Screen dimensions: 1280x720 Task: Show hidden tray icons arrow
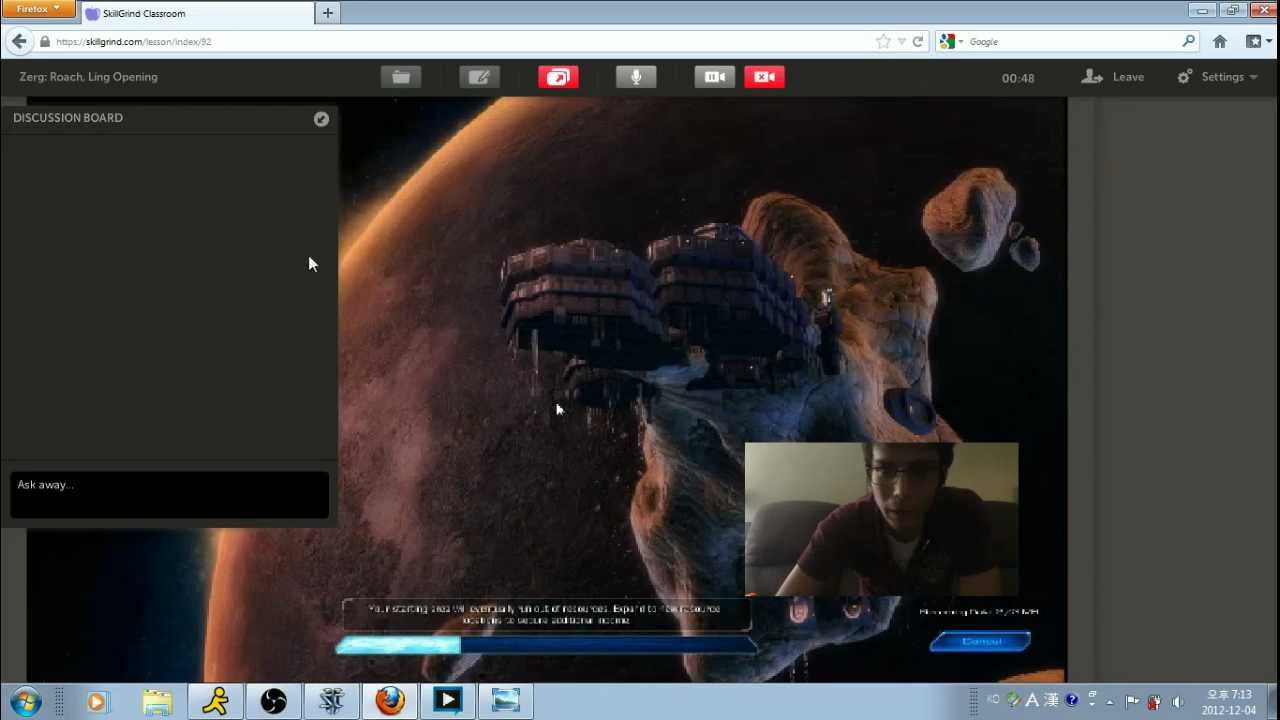1110,702
